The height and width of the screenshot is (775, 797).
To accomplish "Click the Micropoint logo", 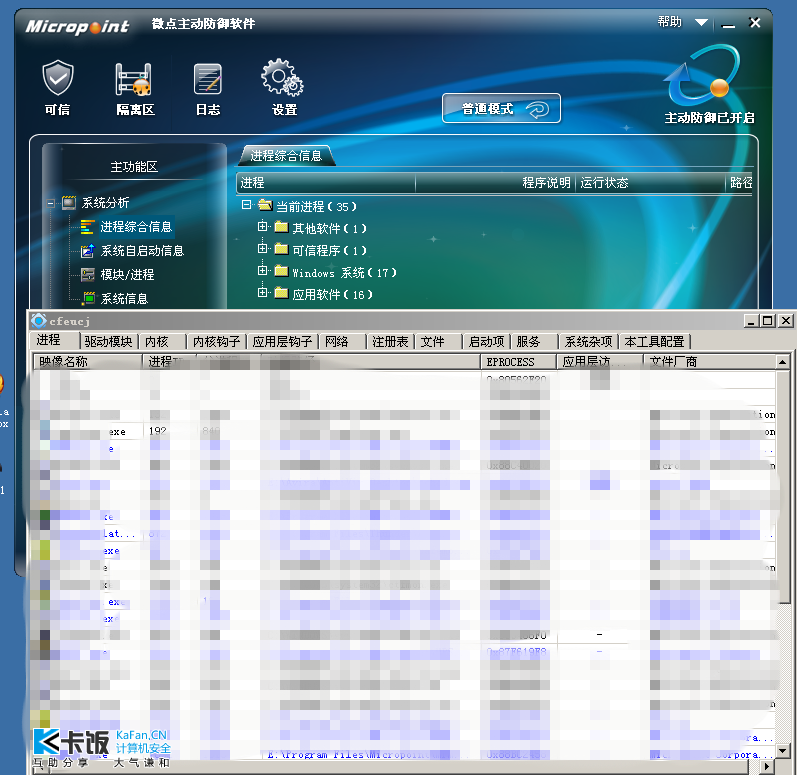I will (77, 26).
